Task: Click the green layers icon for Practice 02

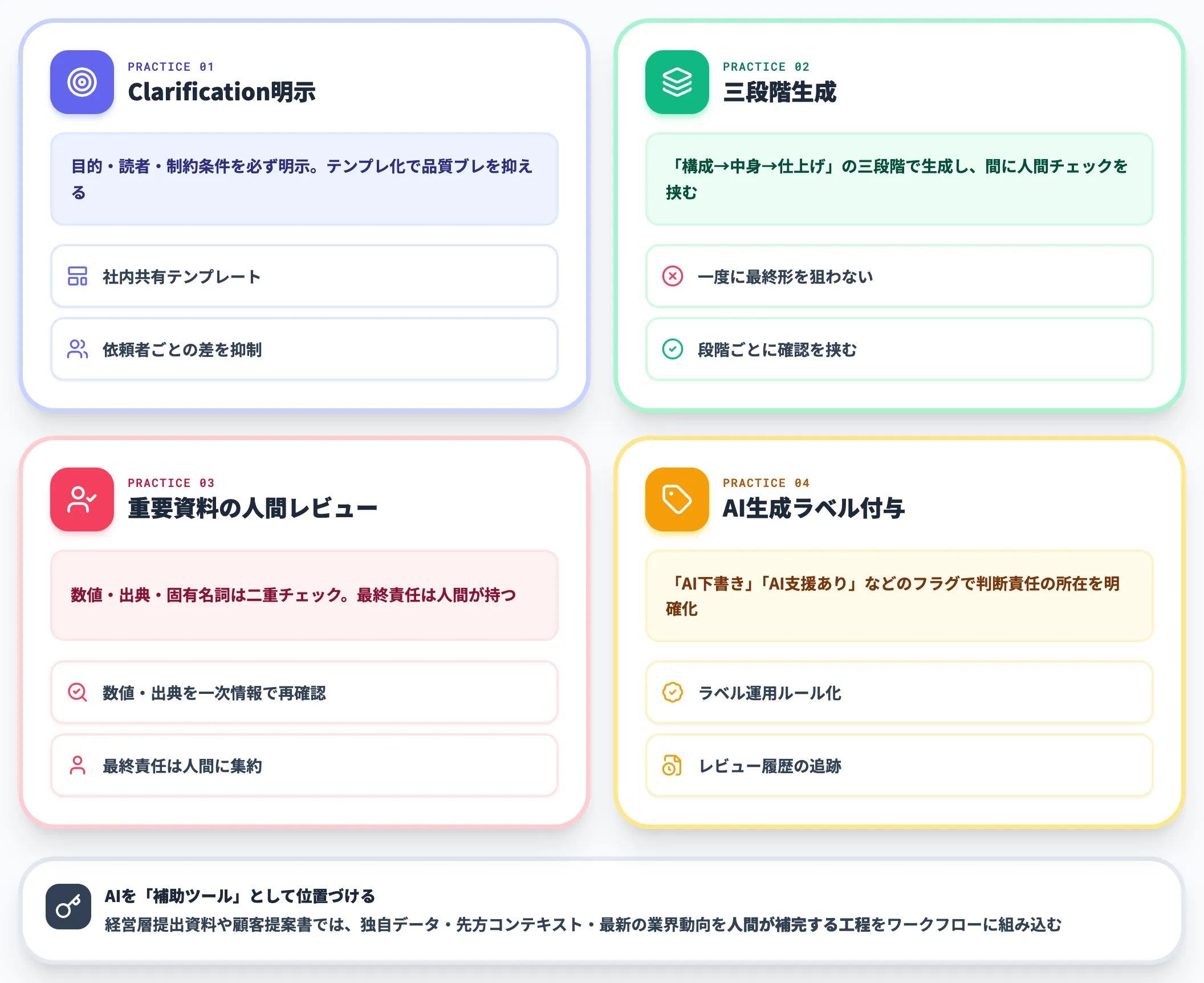Action: tap(677, 82)
